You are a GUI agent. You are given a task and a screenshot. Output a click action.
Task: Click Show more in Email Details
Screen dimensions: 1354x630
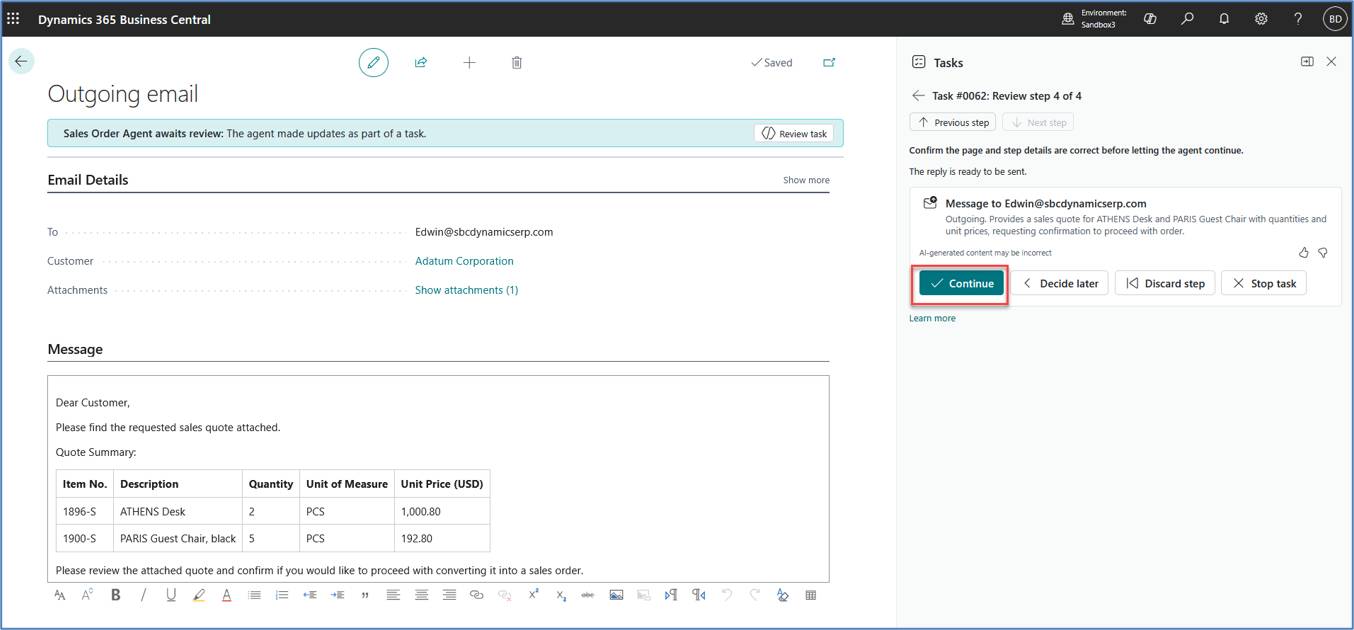(x=806, y=180)
